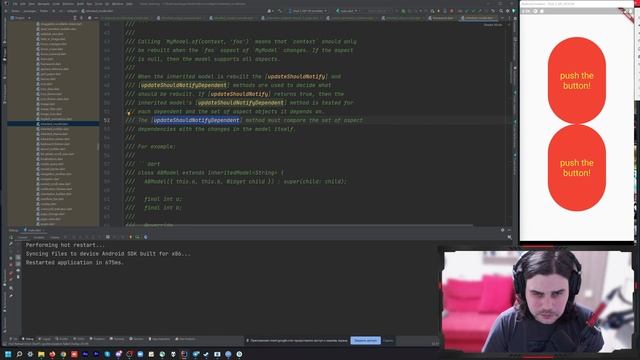Click the wrench icon in debug sidebar
Viewport: 640px width, 360px height.
[x=11, y=244]
